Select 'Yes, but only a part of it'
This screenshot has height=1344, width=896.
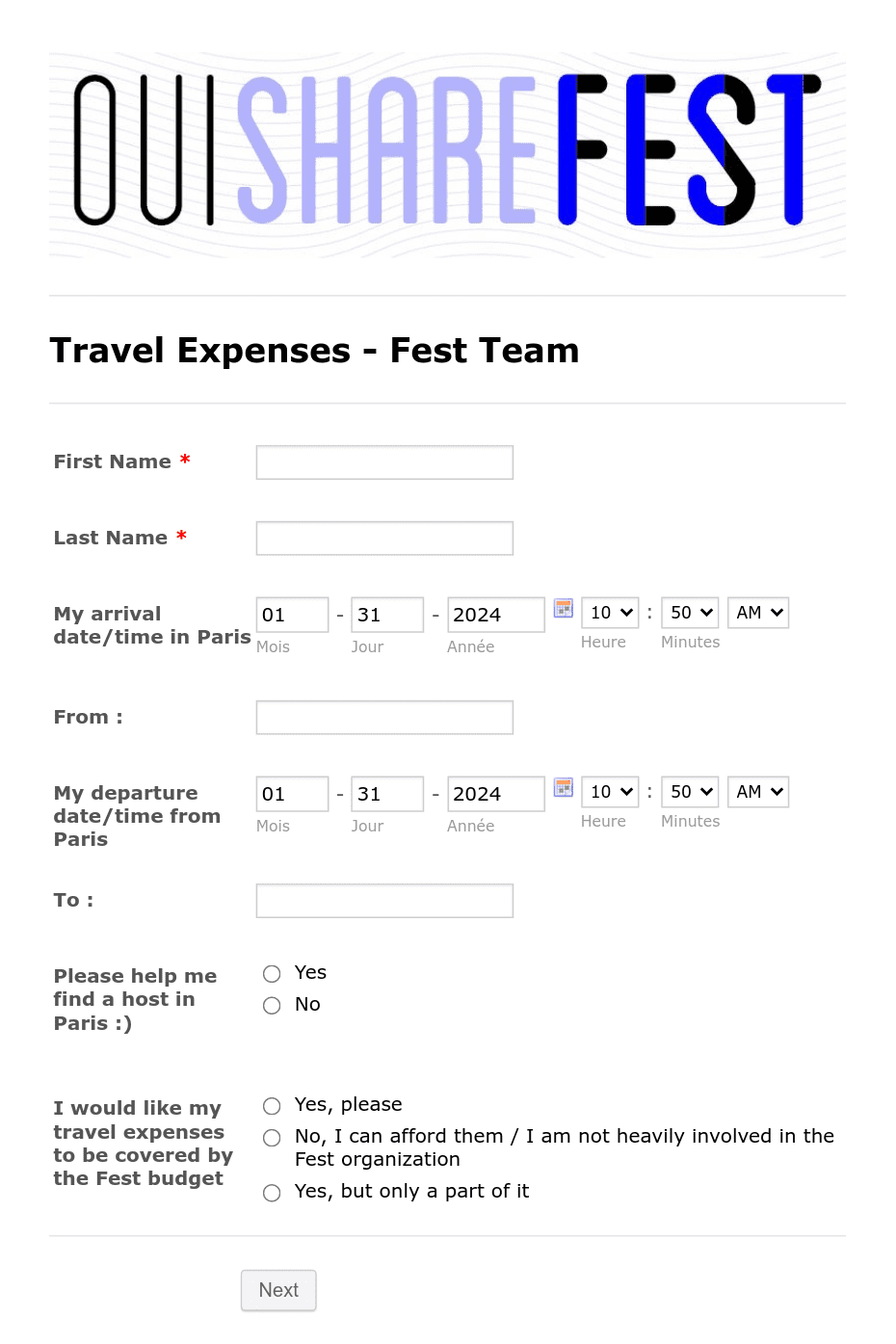tap(272, 1193)
